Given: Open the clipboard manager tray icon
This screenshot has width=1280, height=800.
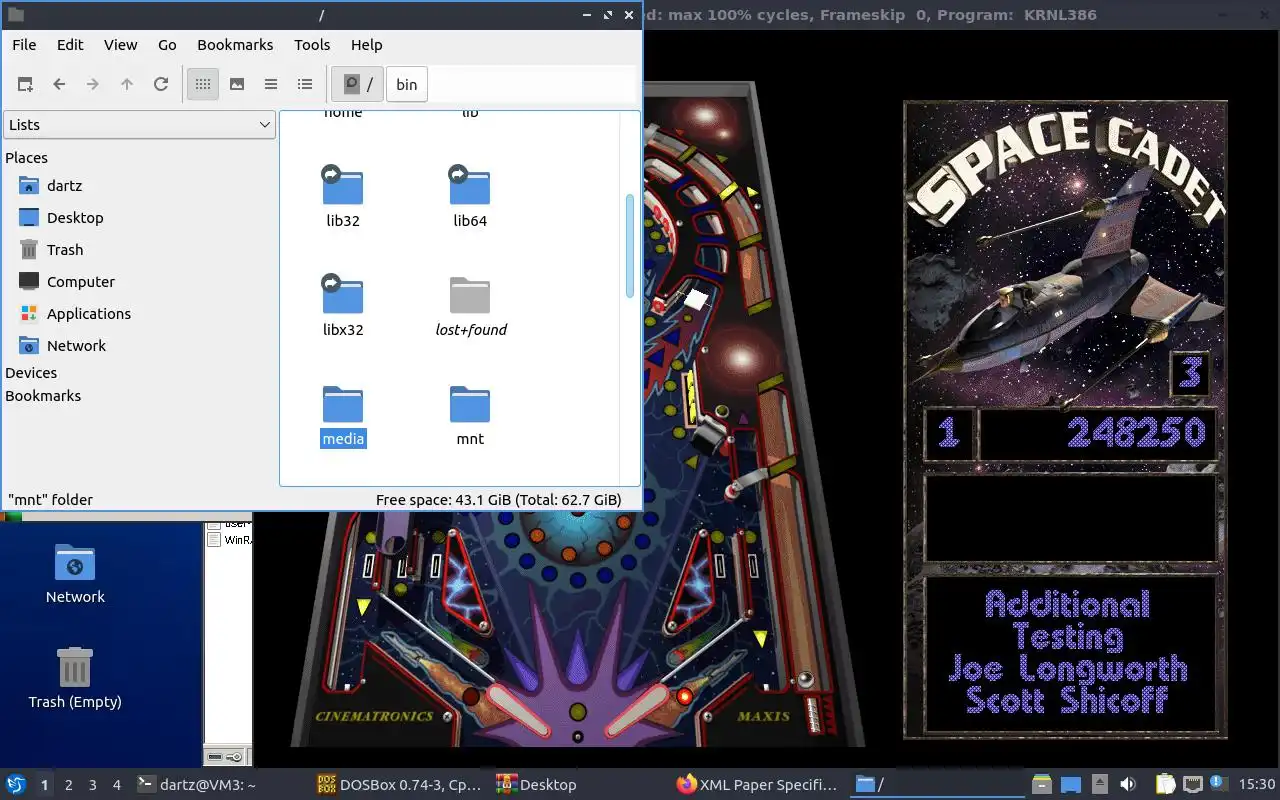Looking at the screenshot, I should pos(1165,785).
